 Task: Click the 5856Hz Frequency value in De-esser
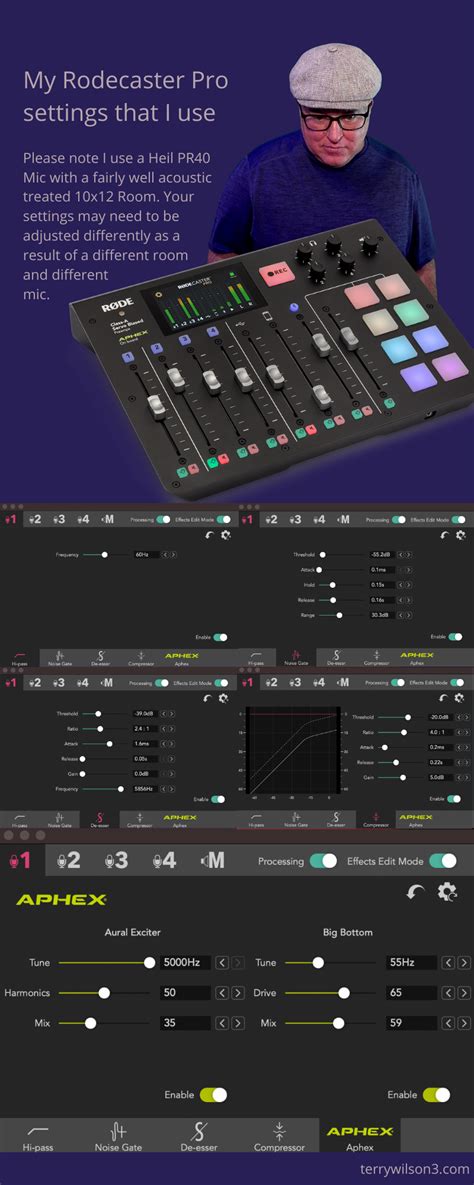146,789
